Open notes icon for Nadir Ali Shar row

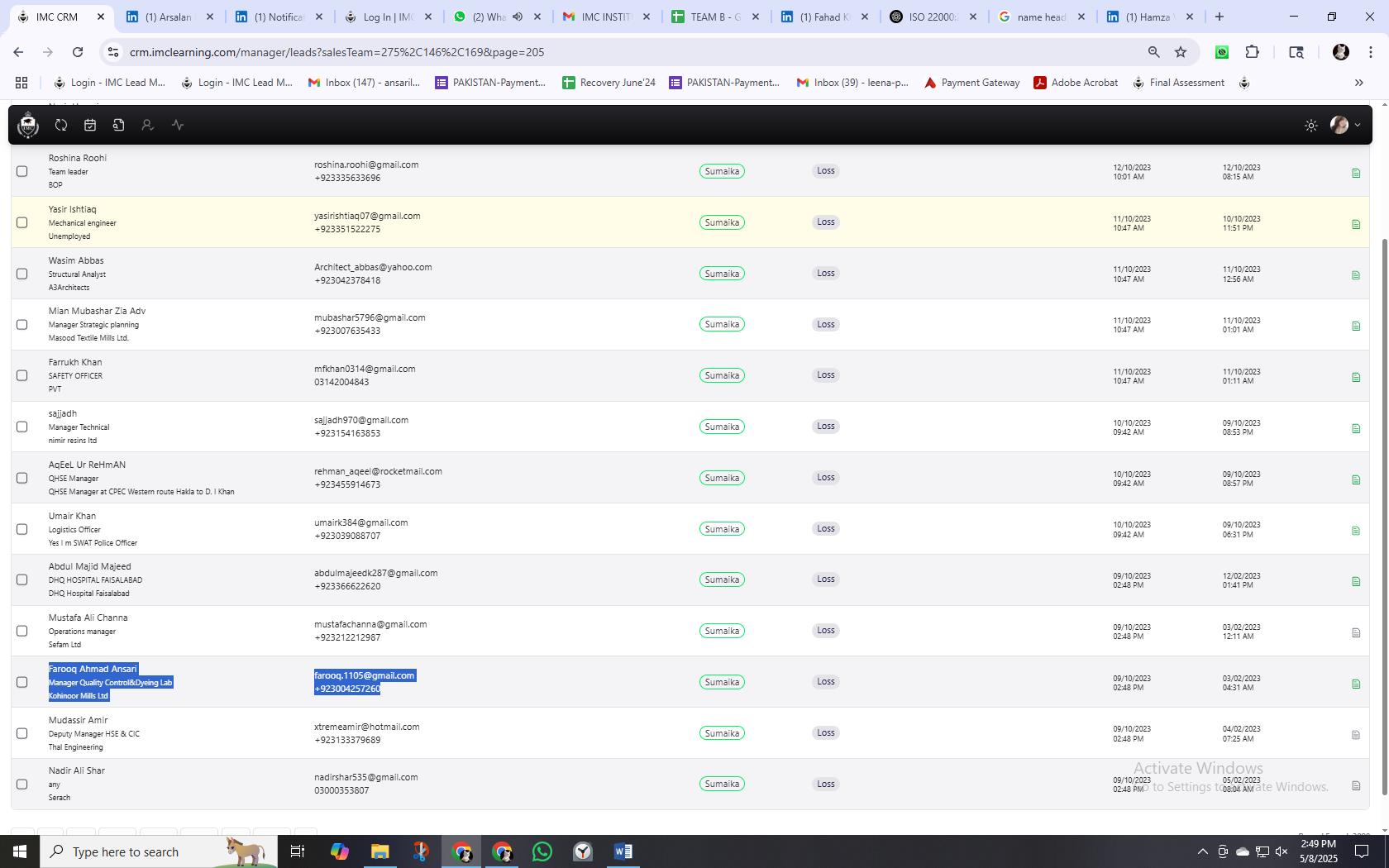coord(1356,785)
